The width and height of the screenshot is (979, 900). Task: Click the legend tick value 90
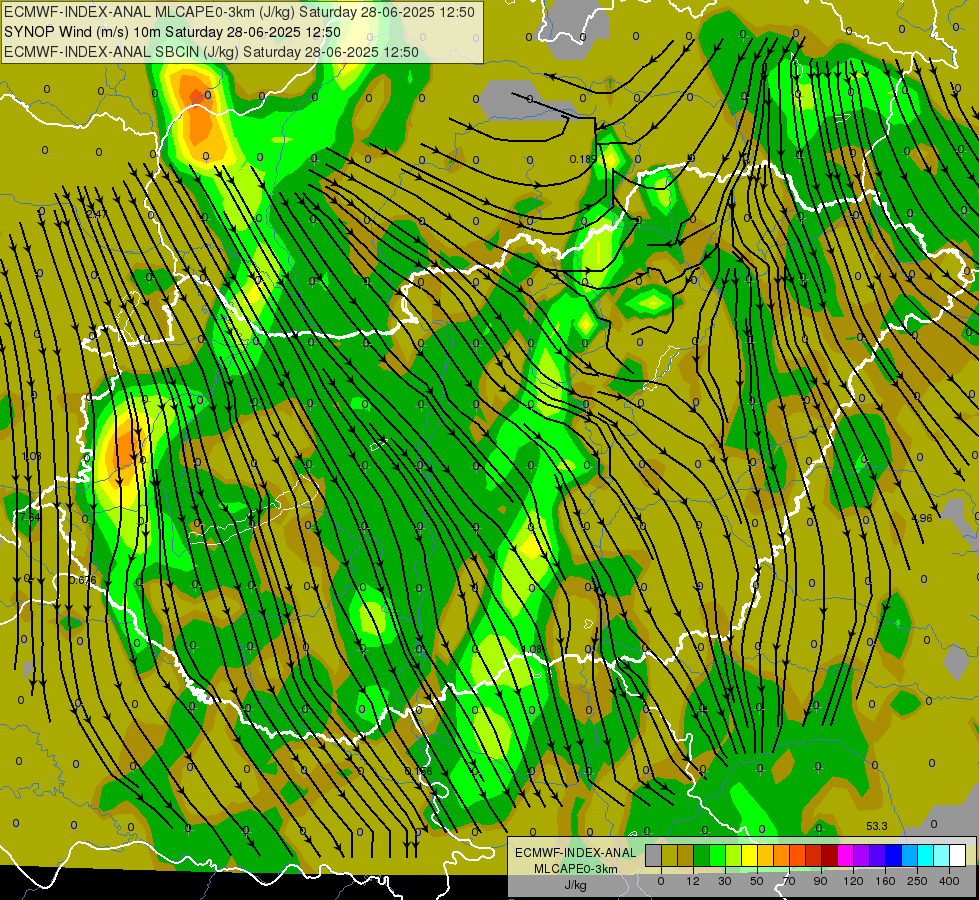[820, 881]
